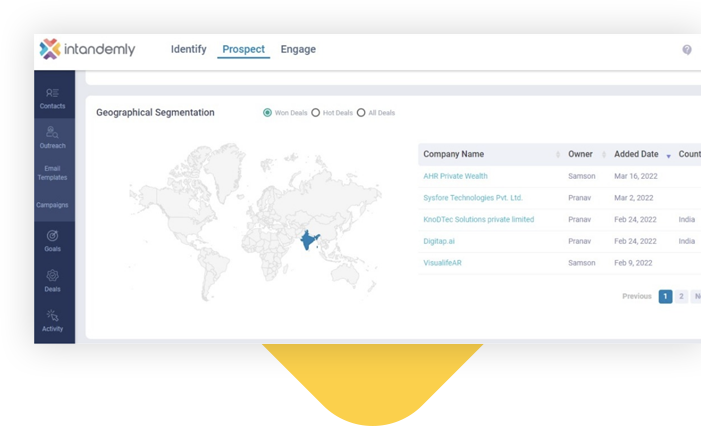Select the Hot Deals radio button

(x=316, y=113)
